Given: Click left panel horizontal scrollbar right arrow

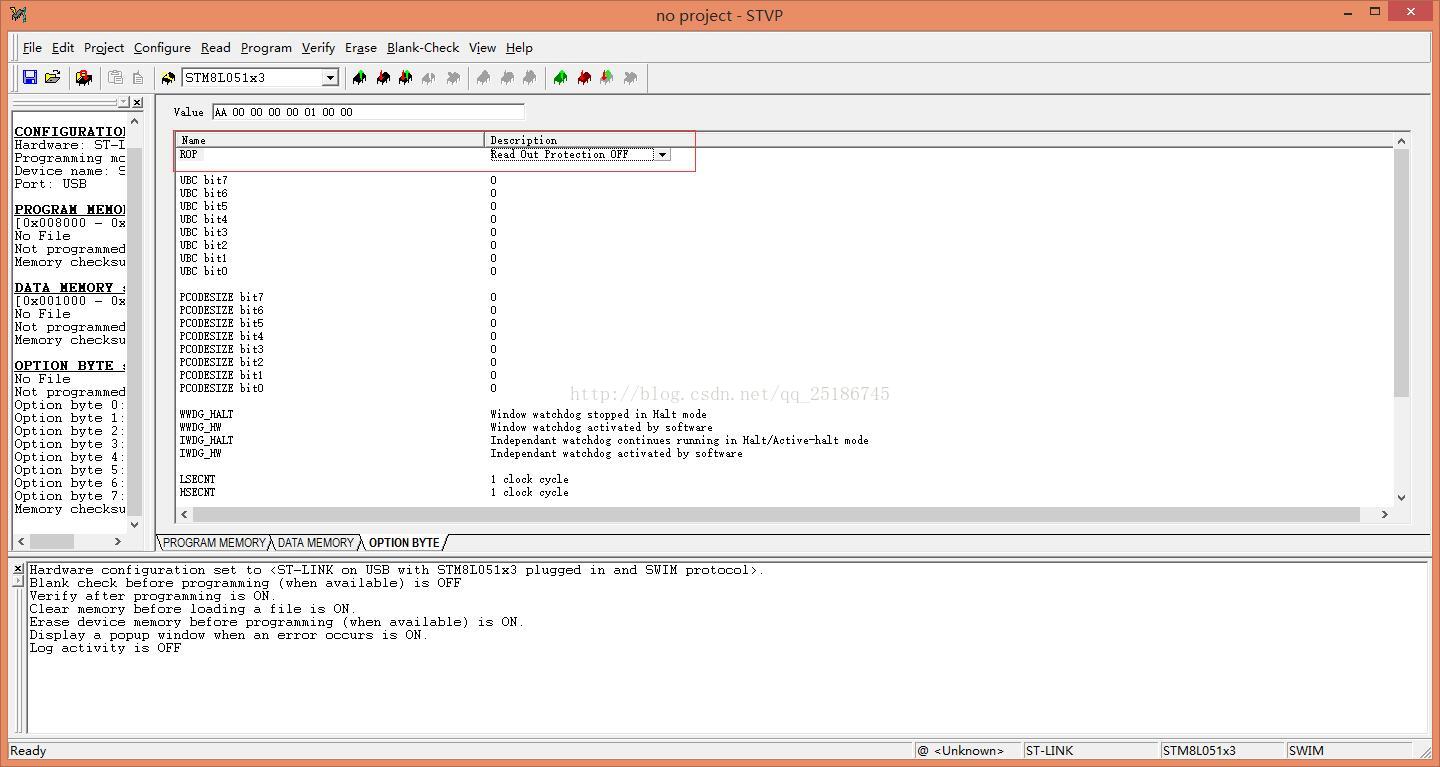Looking at the screenshot, I should click(117, 541).
